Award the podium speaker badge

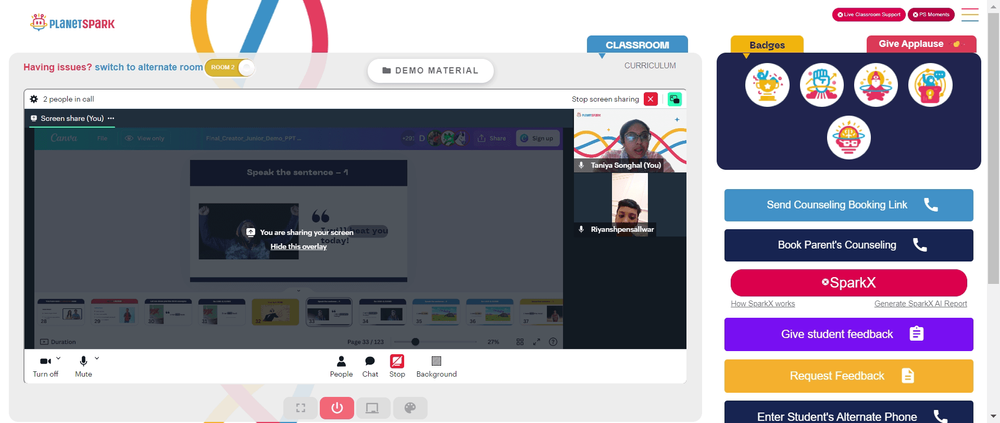pyautogui.click(x=930, y=85)
